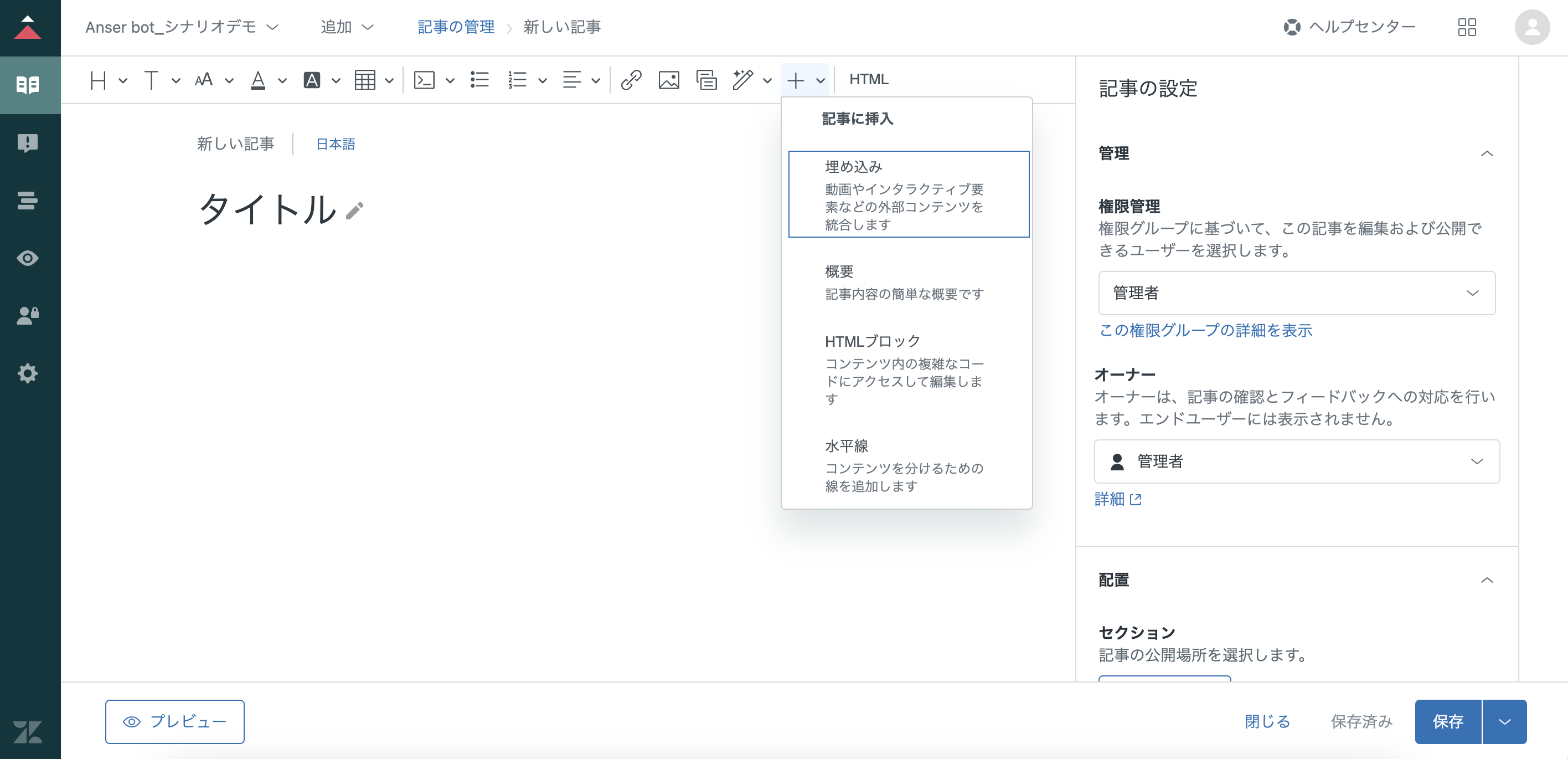Click the magic wand pencil icon
The width and height of the screenshot is (1568, 759).
pyautogui.click(x=742, y=80)
